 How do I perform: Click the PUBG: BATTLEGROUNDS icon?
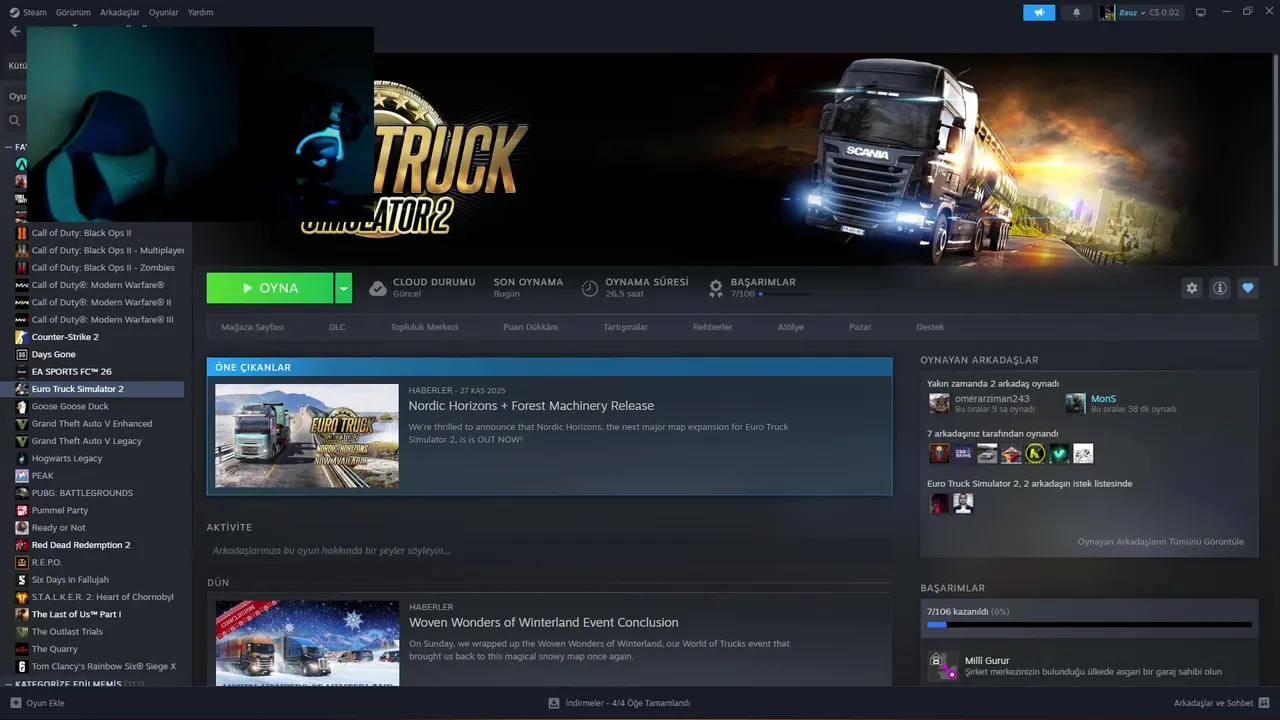tap(22, 493)
